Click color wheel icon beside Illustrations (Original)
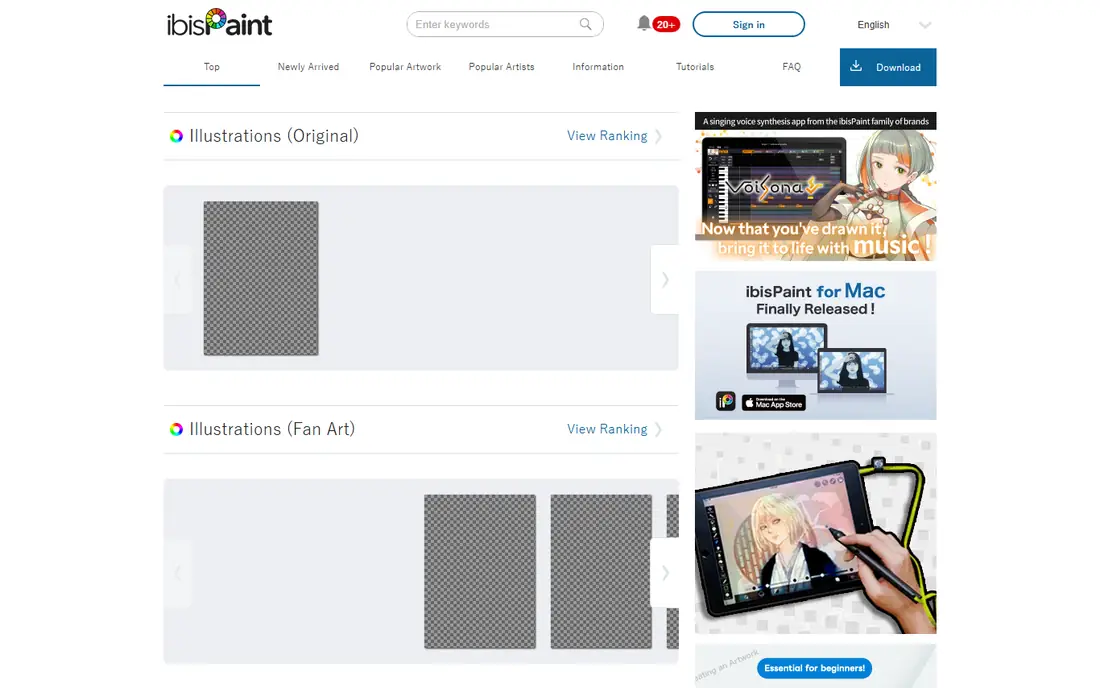 pyautogui.click(x=176, y=136)
